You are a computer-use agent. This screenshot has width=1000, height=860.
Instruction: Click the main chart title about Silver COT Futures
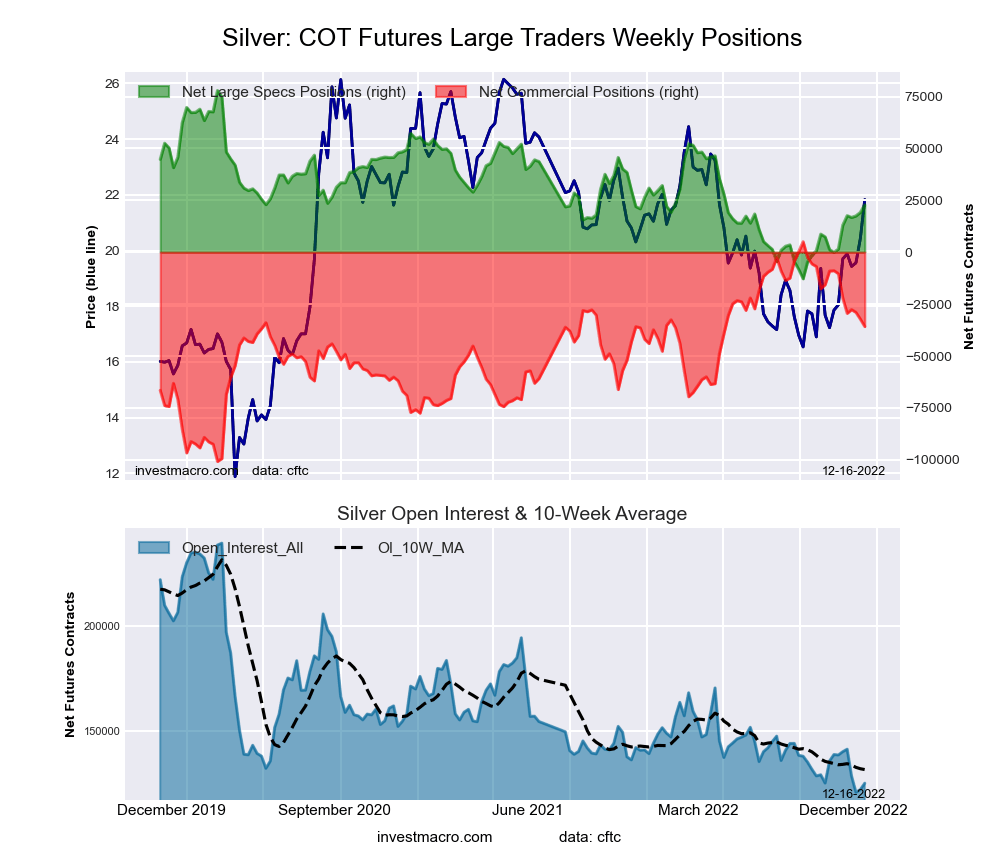coord(511,38)
